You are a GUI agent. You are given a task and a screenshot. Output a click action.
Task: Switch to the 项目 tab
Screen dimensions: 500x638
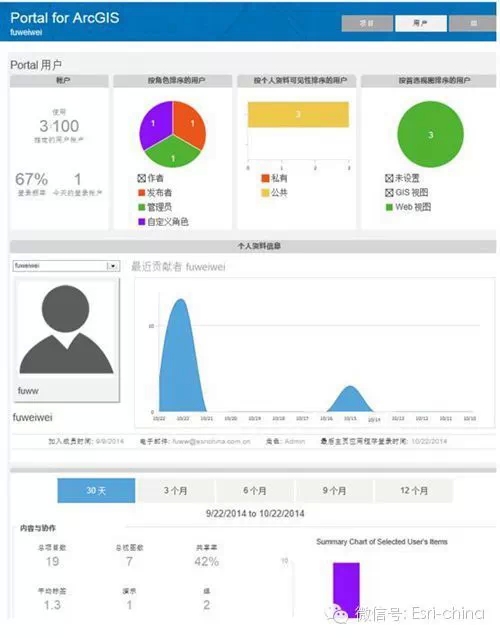tap(367, 23)
